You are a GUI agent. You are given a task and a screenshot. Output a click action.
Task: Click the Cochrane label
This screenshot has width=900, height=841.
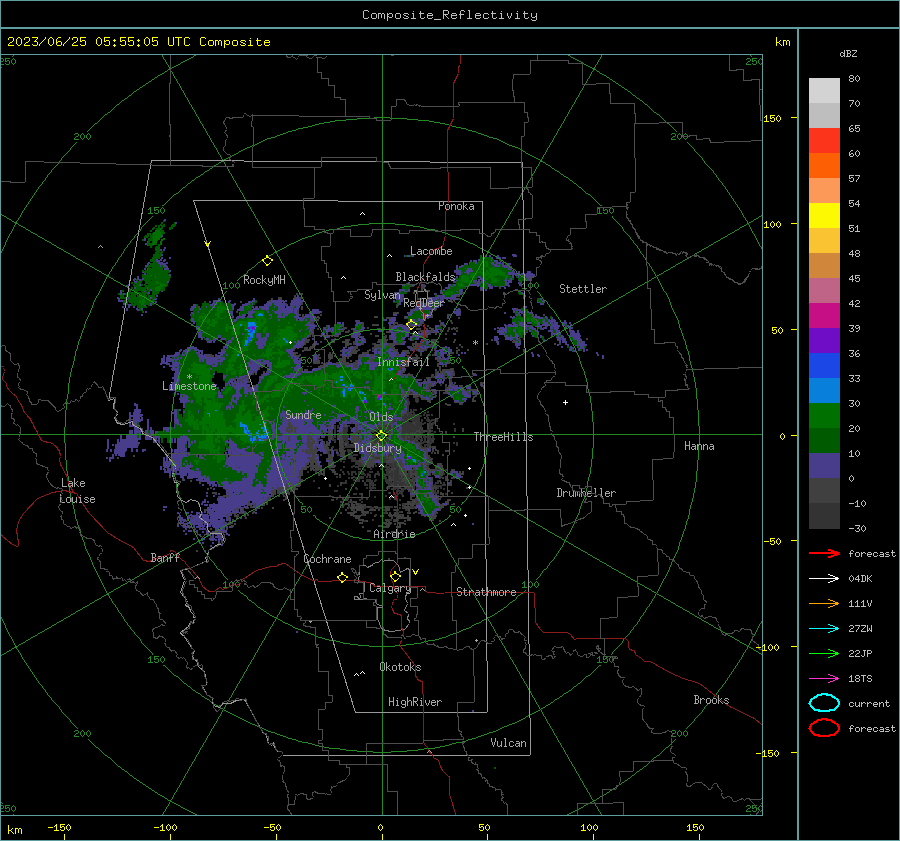tap(327, 559)
